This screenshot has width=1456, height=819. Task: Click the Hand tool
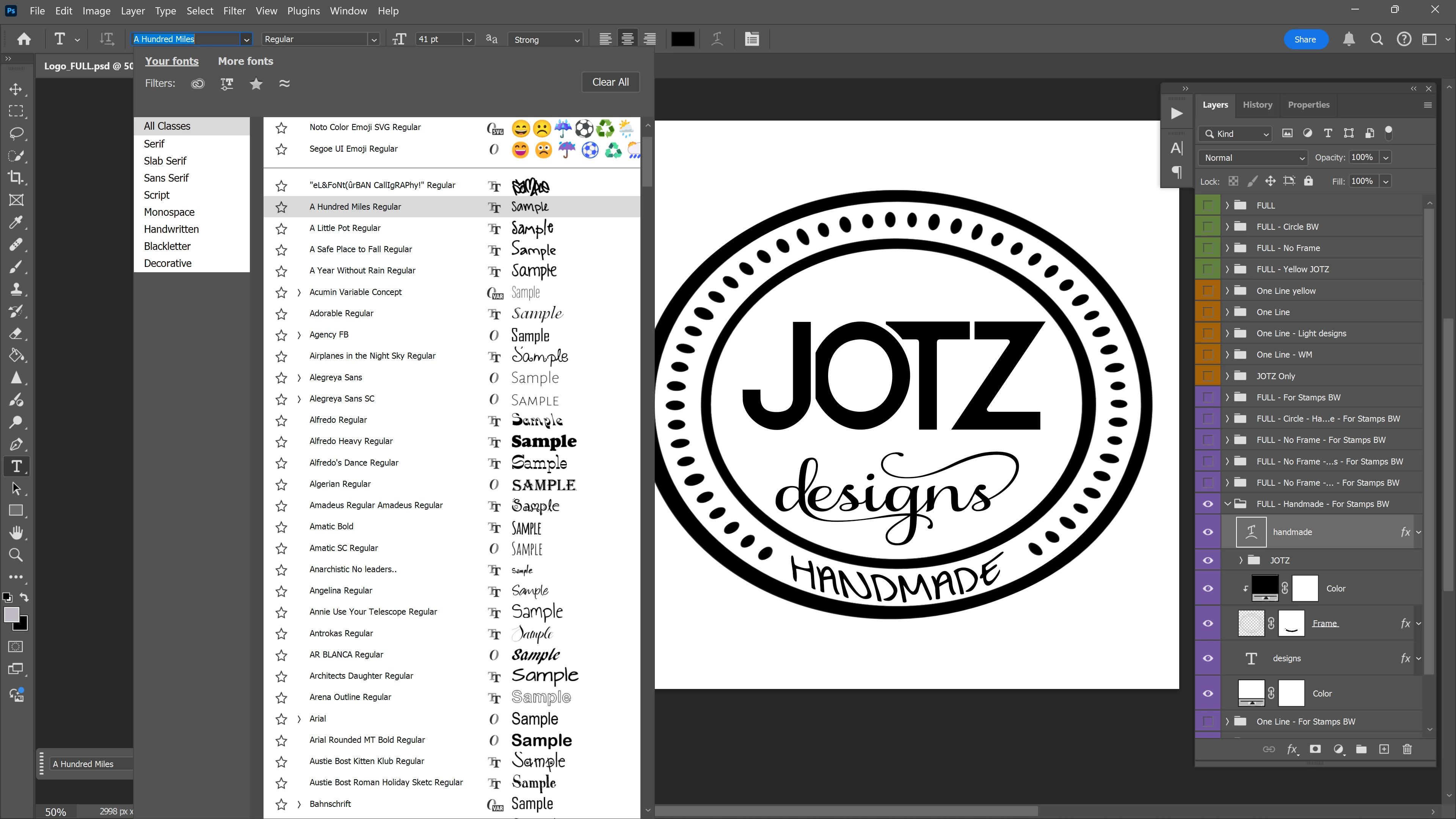point(16,533)
